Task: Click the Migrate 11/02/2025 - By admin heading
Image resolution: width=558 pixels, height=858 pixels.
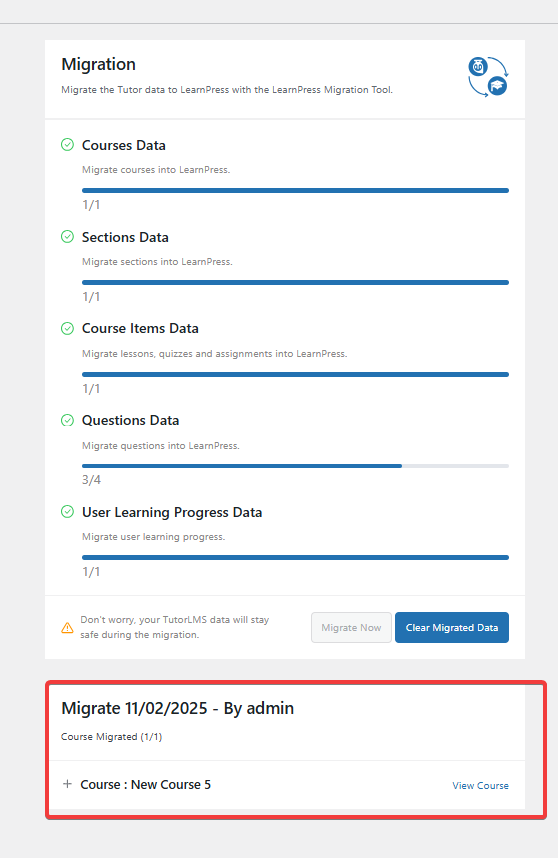Action: tap(177, 708)
